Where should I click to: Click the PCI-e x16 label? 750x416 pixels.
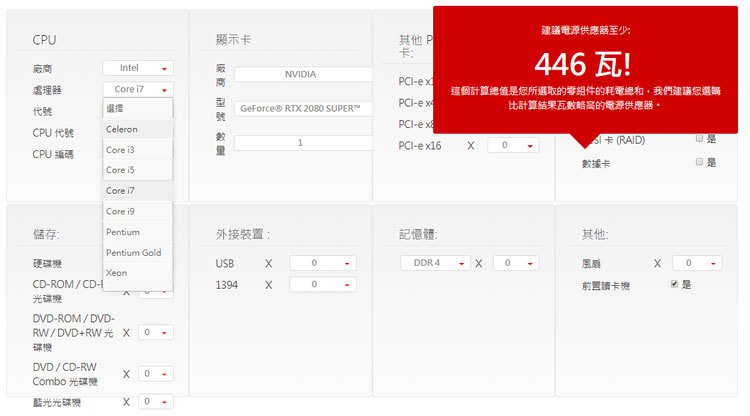pos(420,146)
